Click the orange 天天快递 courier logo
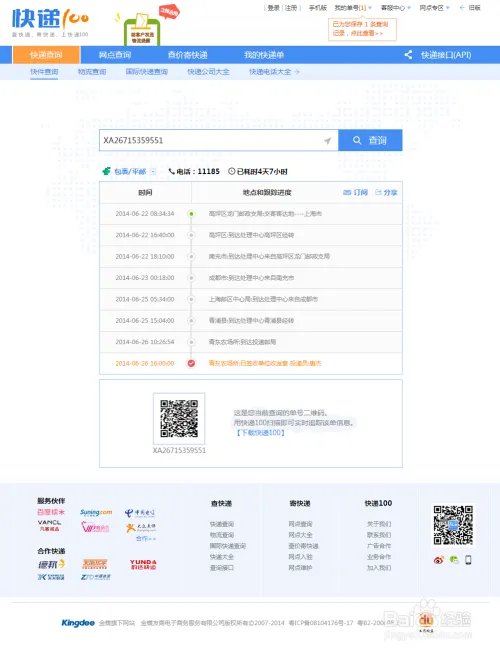500x652 pixels. click(95, 564)
